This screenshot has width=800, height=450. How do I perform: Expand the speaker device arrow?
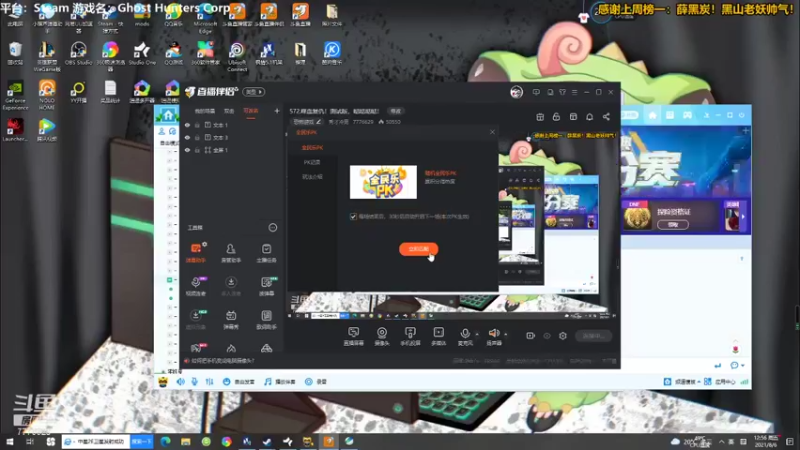pos(506,334)
